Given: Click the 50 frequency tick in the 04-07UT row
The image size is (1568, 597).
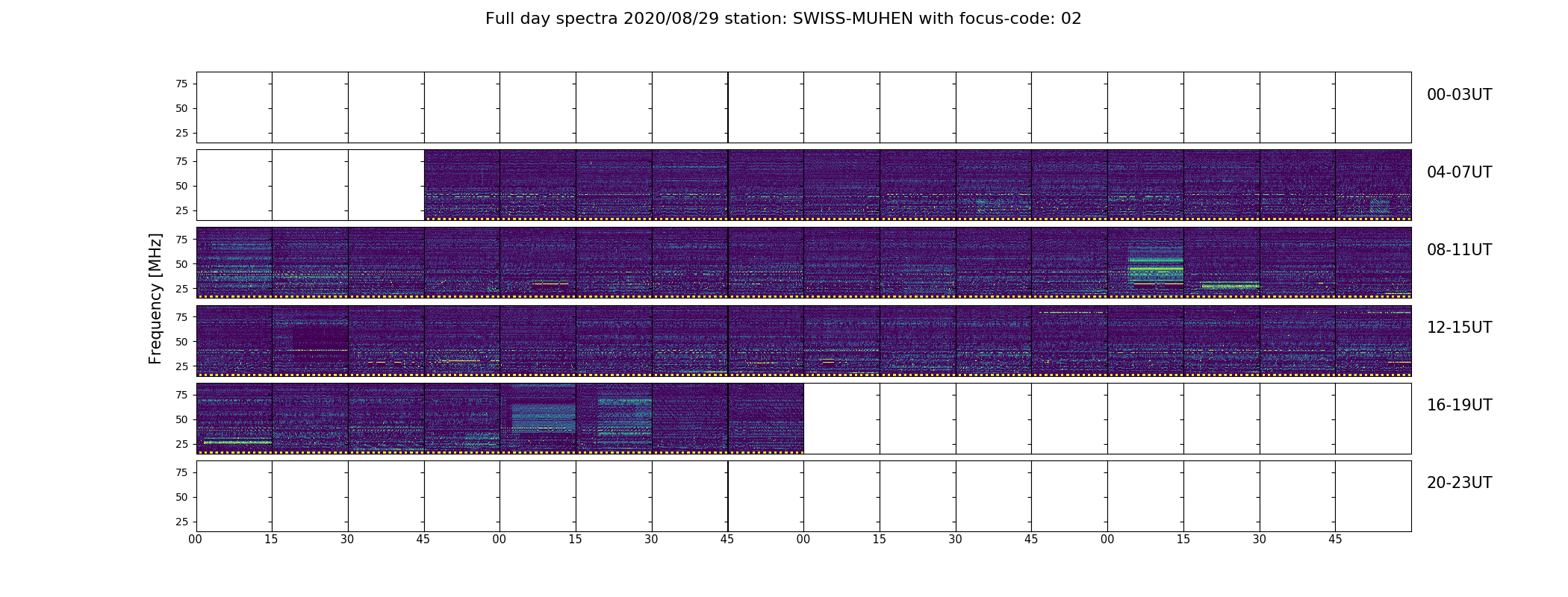Looking at the screenshot, I should [x=181, y=186].
